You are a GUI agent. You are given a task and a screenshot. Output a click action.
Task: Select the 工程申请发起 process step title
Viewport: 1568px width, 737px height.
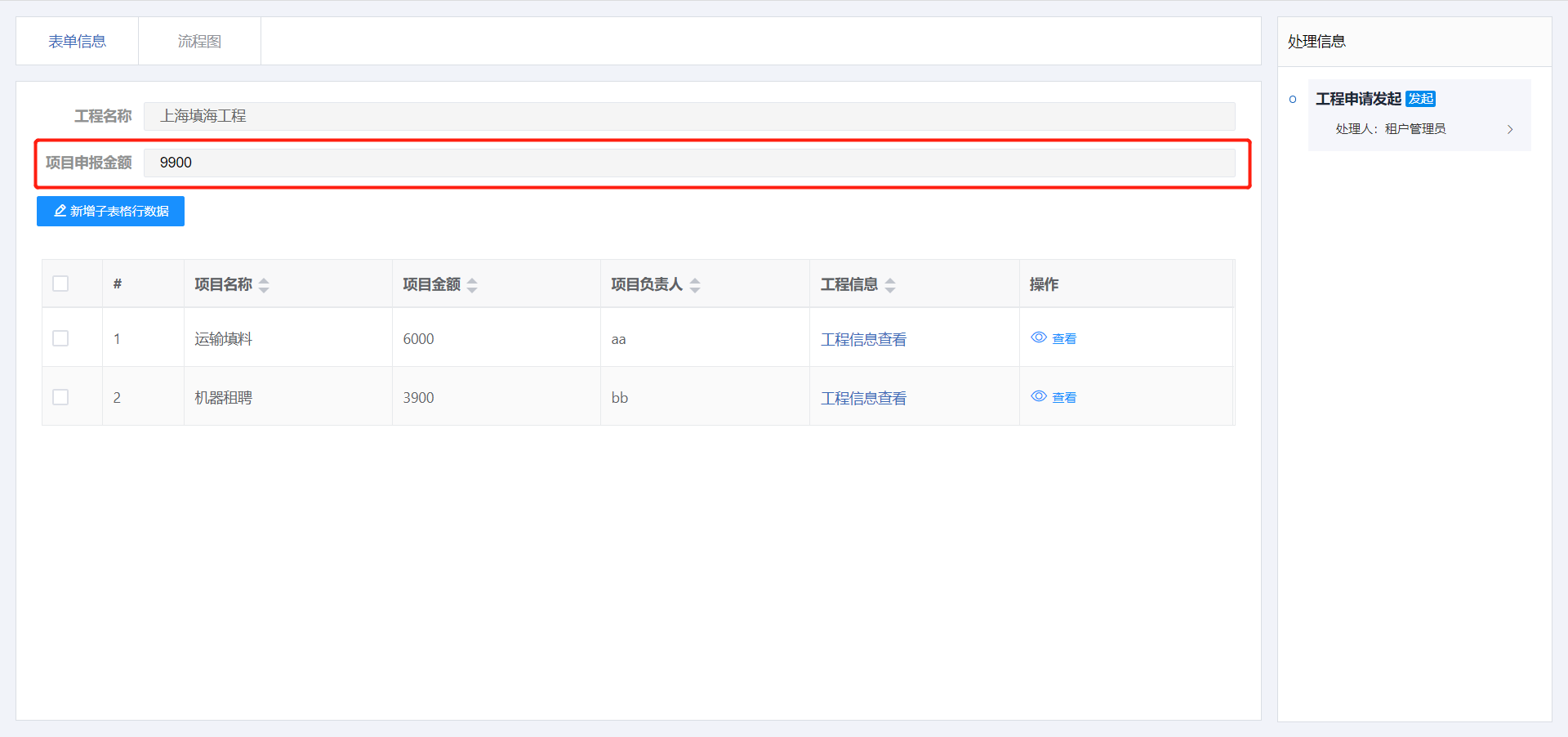(x=1358, y=99)
